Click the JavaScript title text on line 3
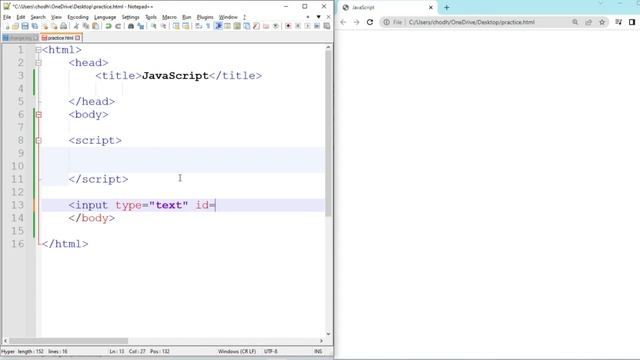The height and width of the screenshot is (360, 640). pyautogui.click(x=175, y=76)
